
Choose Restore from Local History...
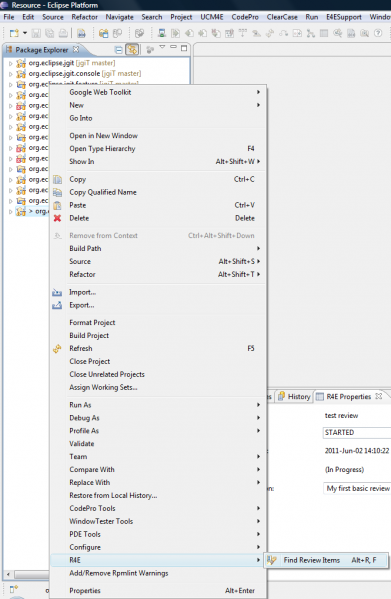[158, 496]
